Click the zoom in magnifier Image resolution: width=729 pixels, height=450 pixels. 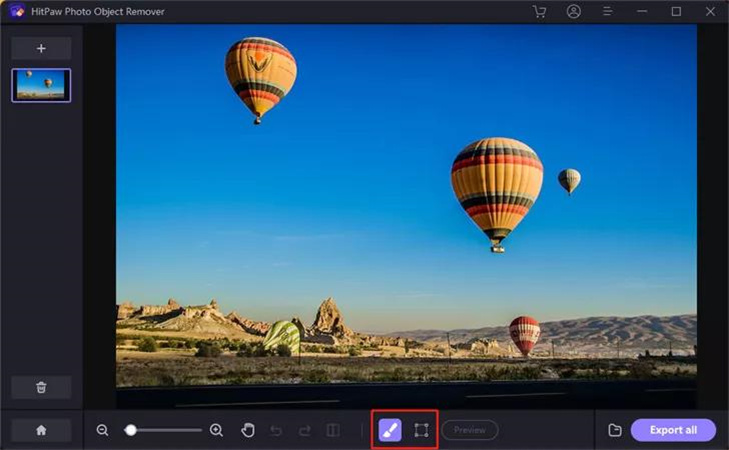pyautogui.click(x=216, y=430)
